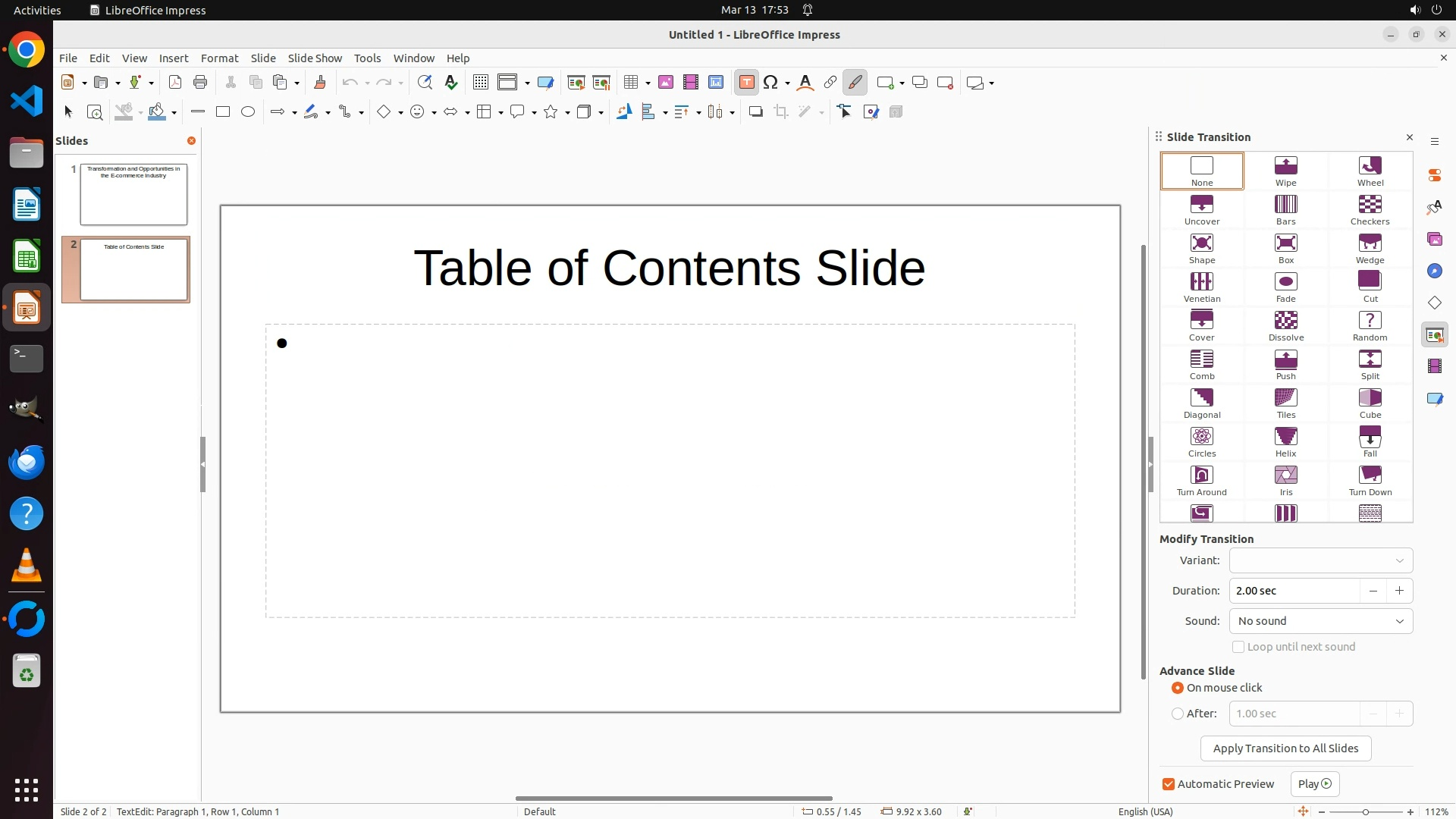Toggle the Automatic Preview checkbox
Image resolution: width=1456 pixels, height=819 pixels.
point(1169,784)
